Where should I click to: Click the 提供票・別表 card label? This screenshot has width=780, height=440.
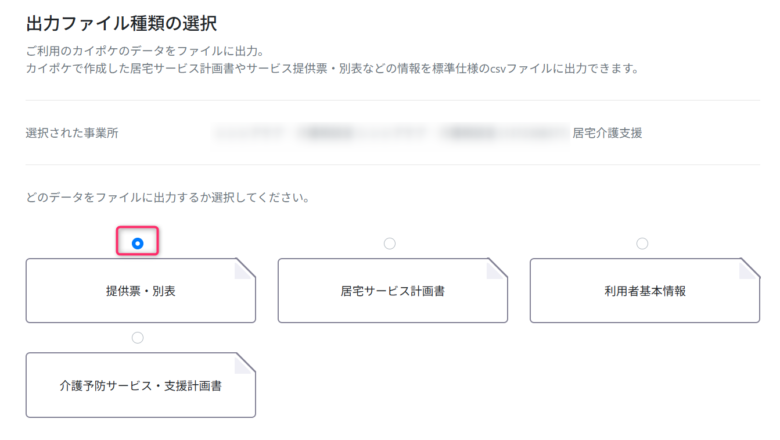point(141,291)
